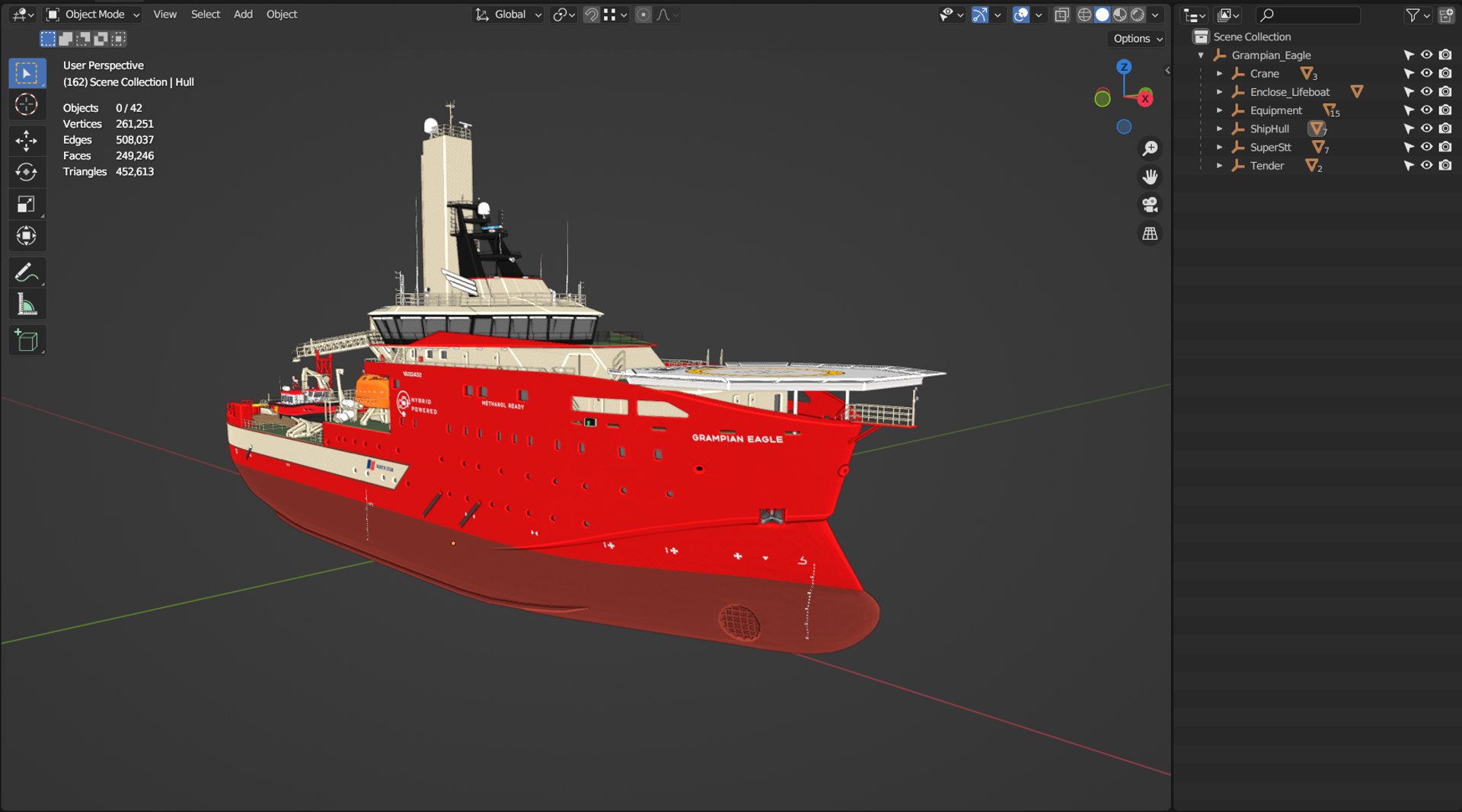Click the Scene Collection icon in the outliner
The image size is (1462, 812).
1201,37
